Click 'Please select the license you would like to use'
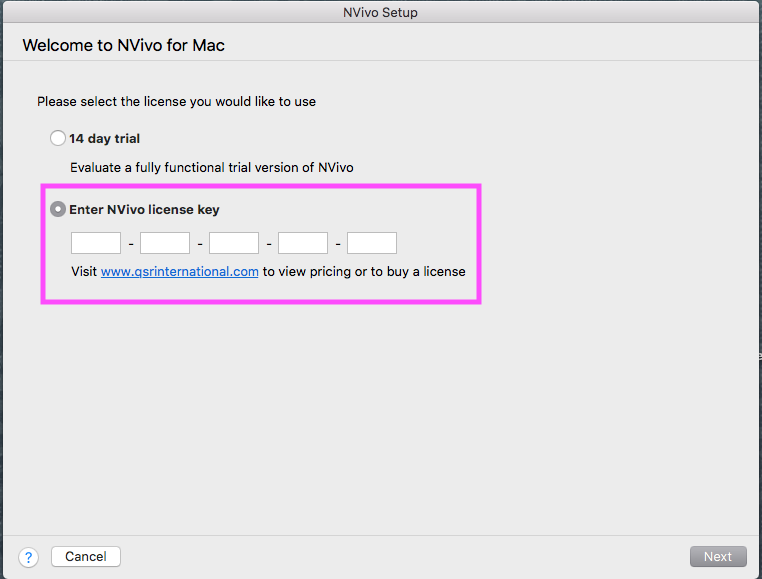The height and width of the screenshot is (579, 762). pyautogui.click(x=176, y=102)
